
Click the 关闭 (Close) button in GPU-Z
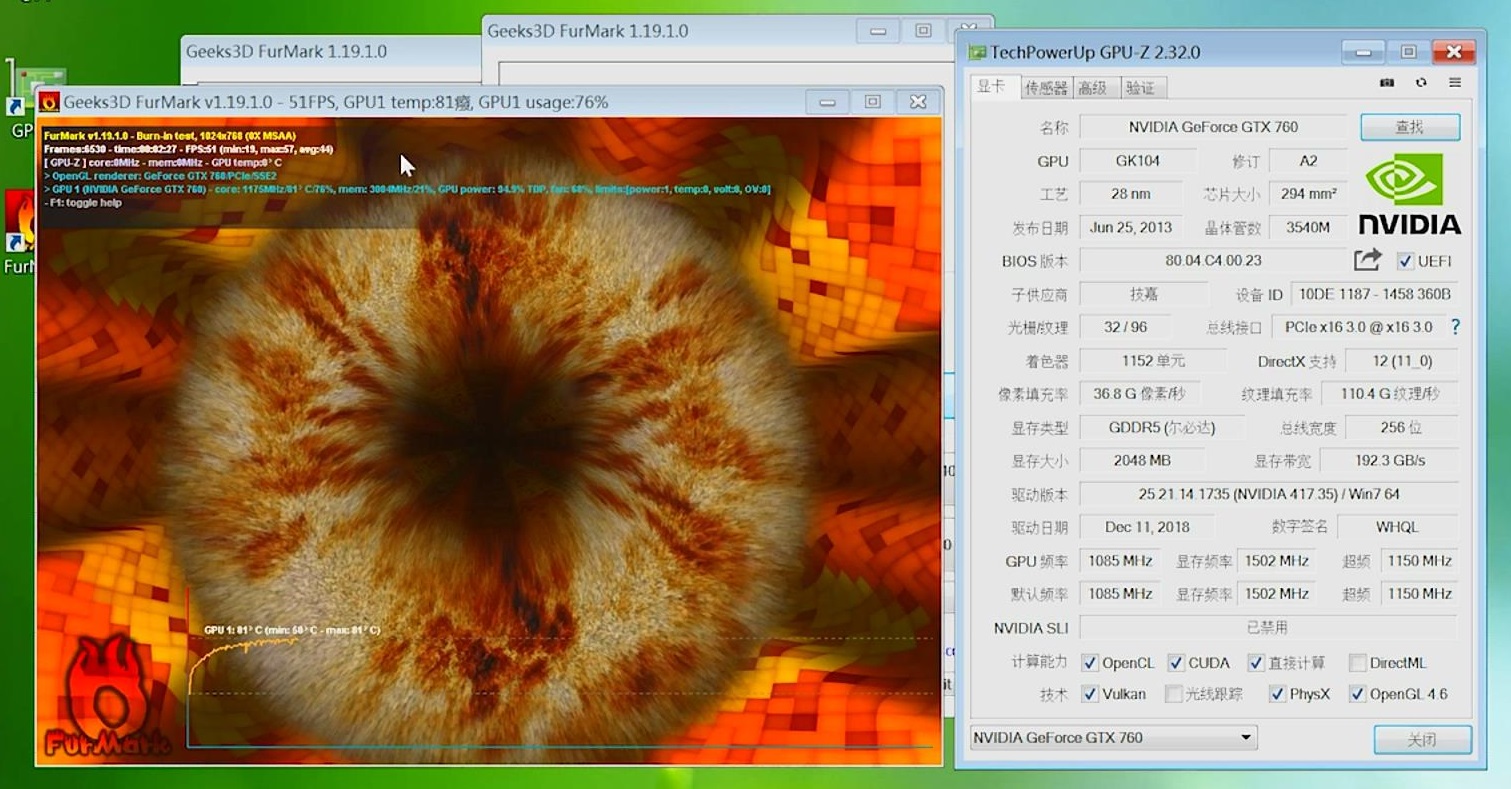pyautogui.click(x=1421, y=740)
